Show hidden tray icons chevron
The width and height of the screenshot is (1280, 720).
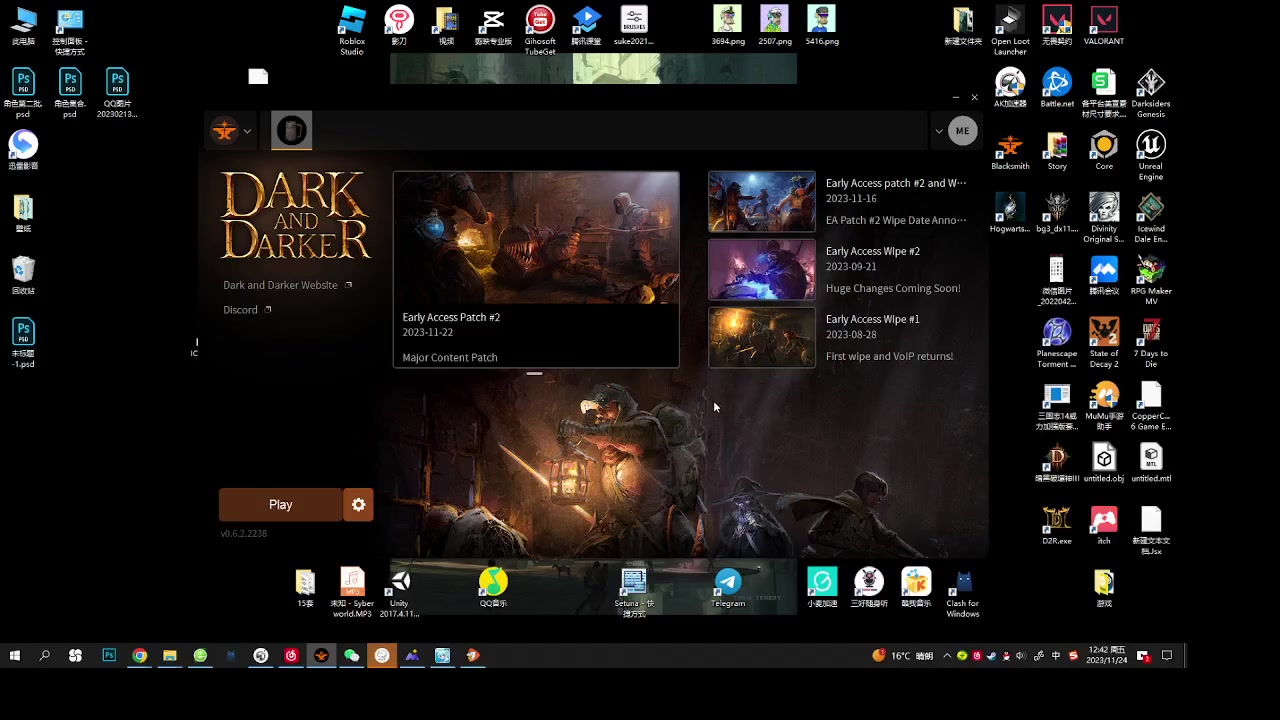pos(947,656)
